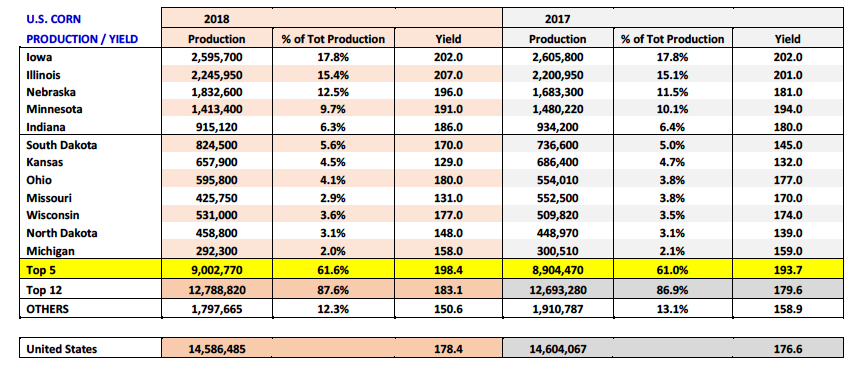Image resolution: width=856 pixels, height=368 pixels.
Task: Select Top 5 2018 production 9,002,770
Action: (x=217, y=269)
